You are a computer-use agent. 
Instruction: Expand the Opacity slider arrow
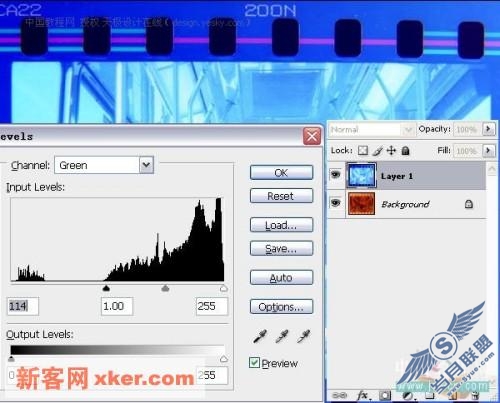[x=488, y=129]
